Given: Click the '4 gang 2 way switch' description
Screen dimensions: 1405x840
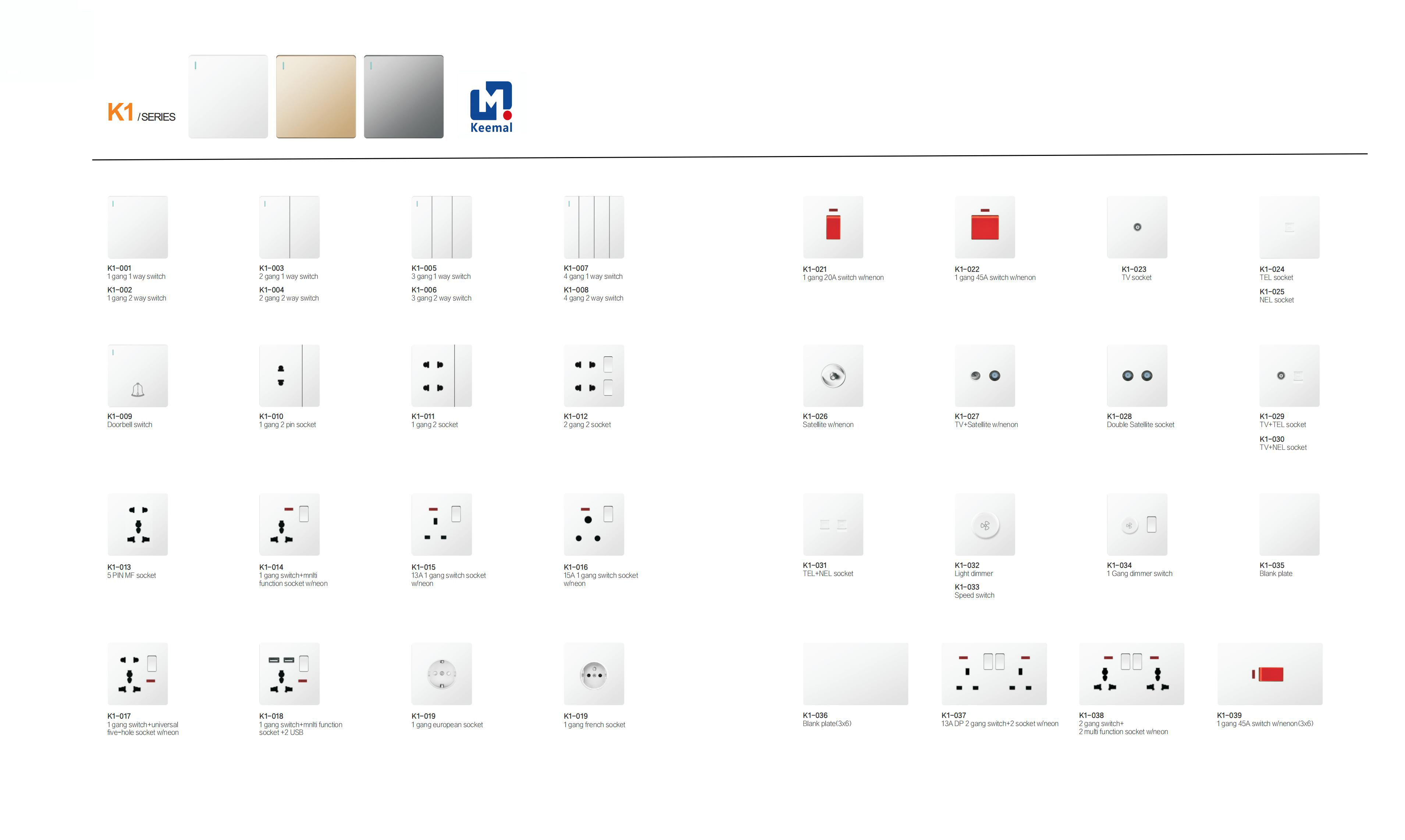Looking at the screenshot, I should tap(593, 298).
